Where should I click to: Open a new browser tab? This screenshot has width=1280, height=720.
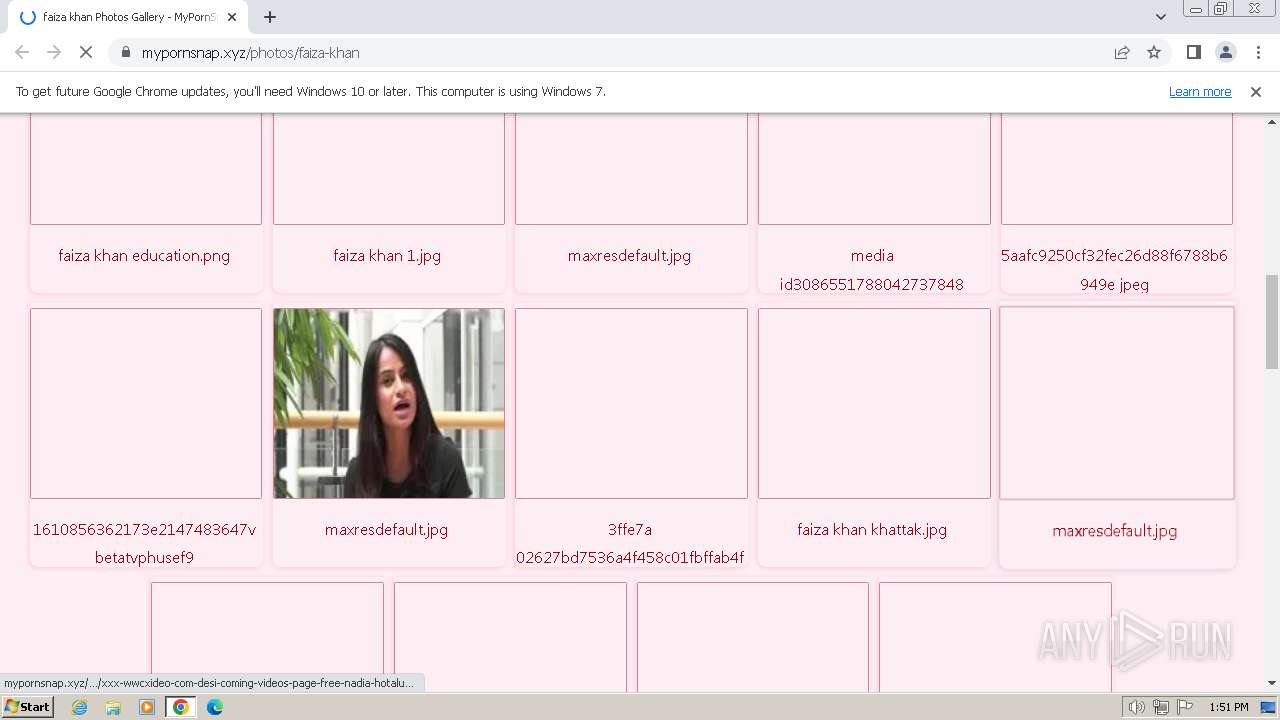(x=270, y=17)
